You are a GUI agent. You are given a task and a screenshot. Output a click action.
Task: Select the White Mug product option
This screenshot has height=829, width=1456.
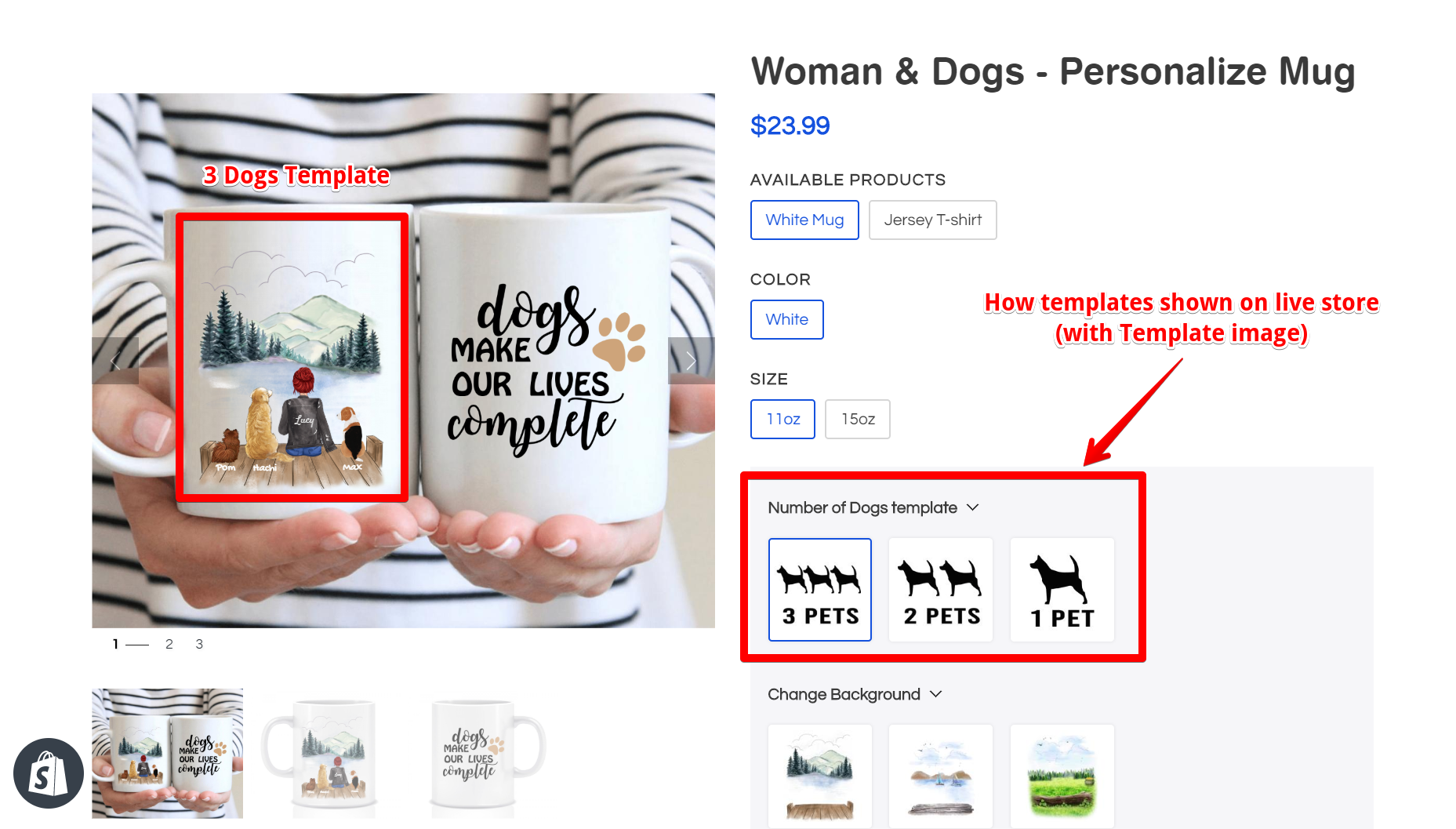tap(804, 220)
